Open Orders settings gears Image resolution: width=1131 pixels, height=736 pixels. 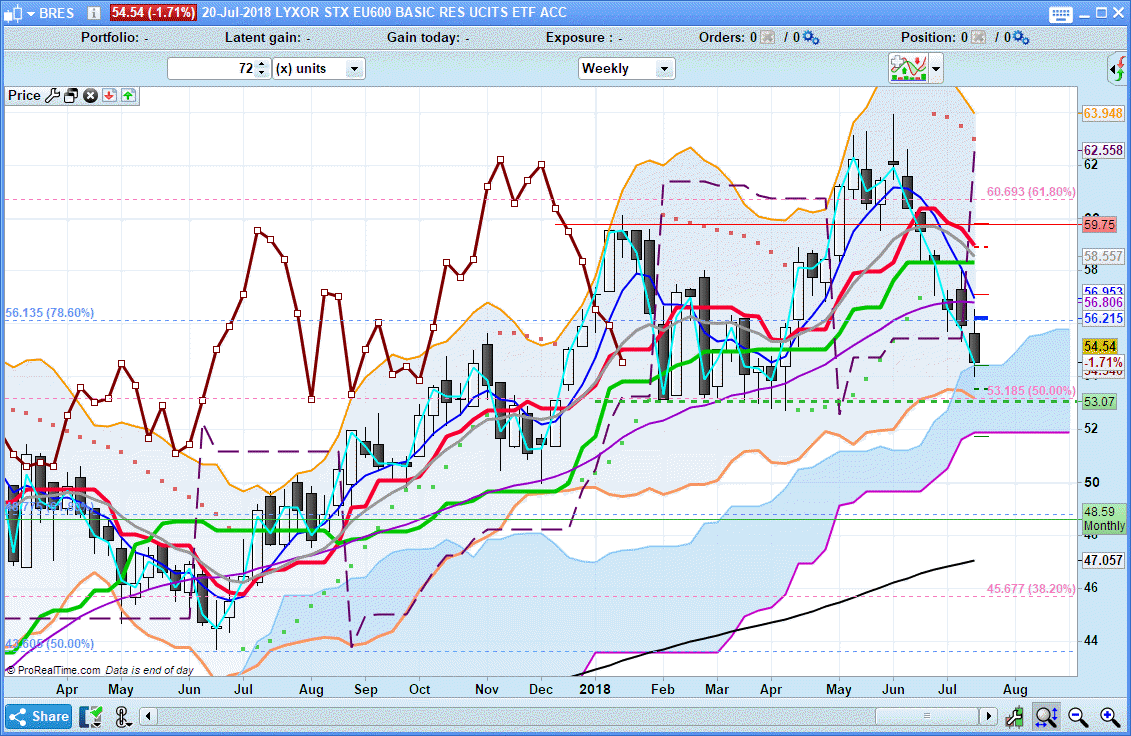pos(811,38)
